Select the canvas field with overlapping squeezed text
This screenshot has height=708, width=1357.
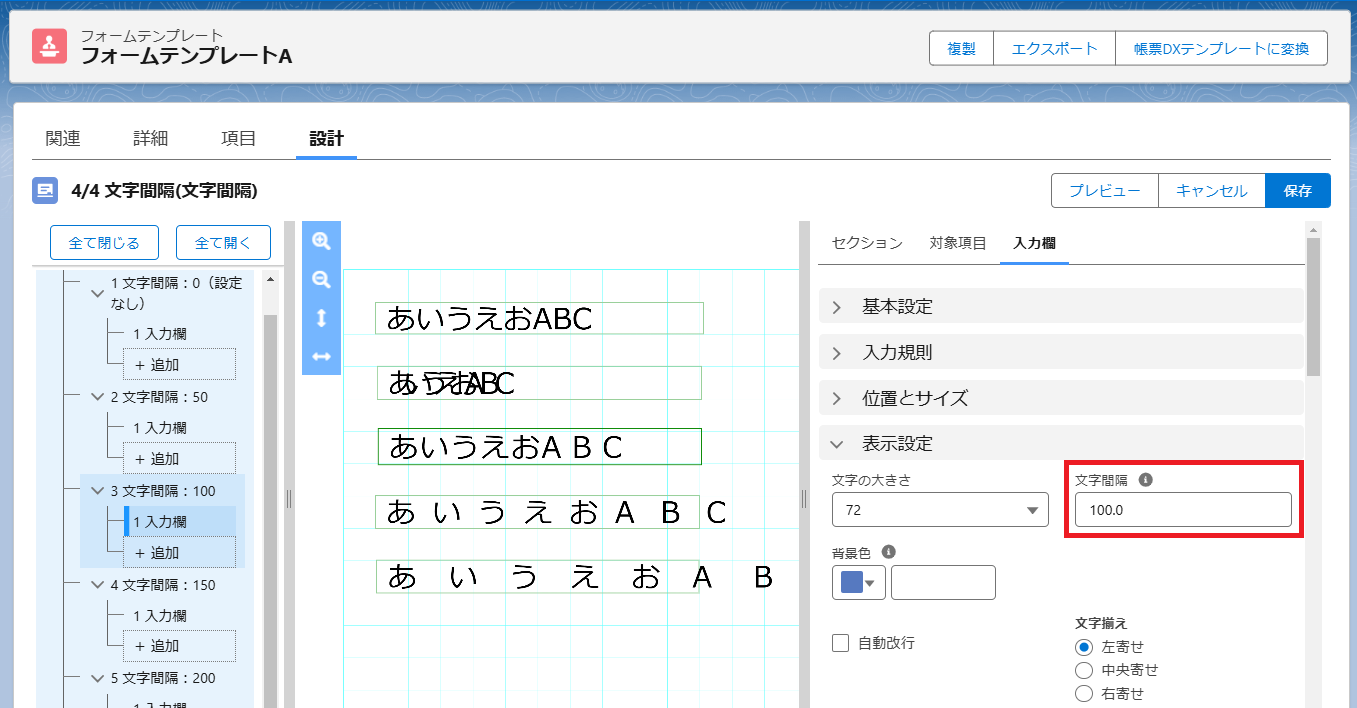pos(539,383)
